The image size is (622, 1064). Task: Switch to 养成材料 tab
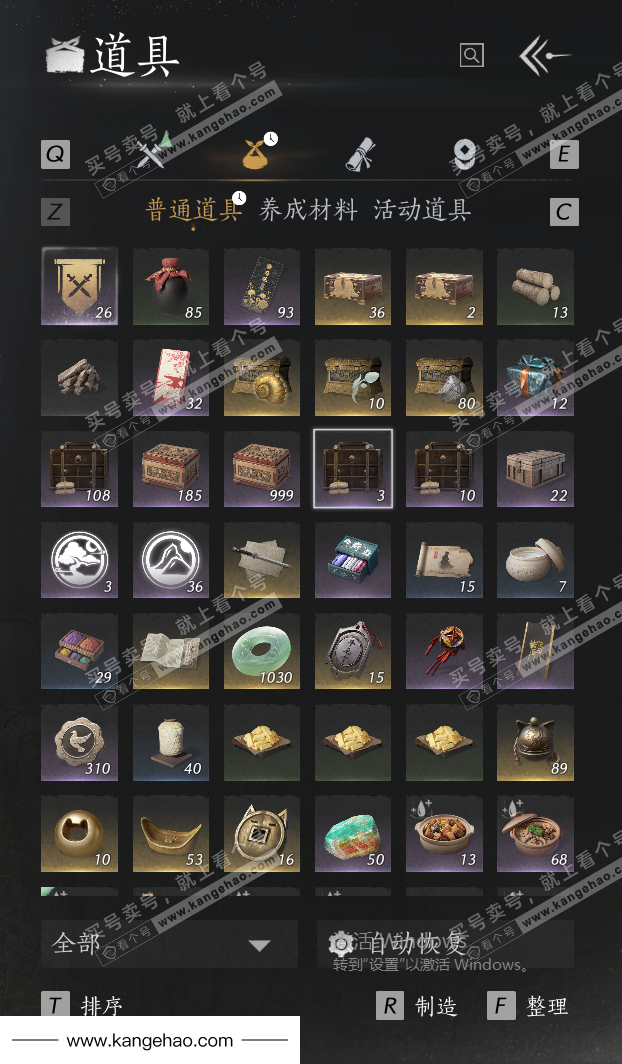click(x=308, y=210)
